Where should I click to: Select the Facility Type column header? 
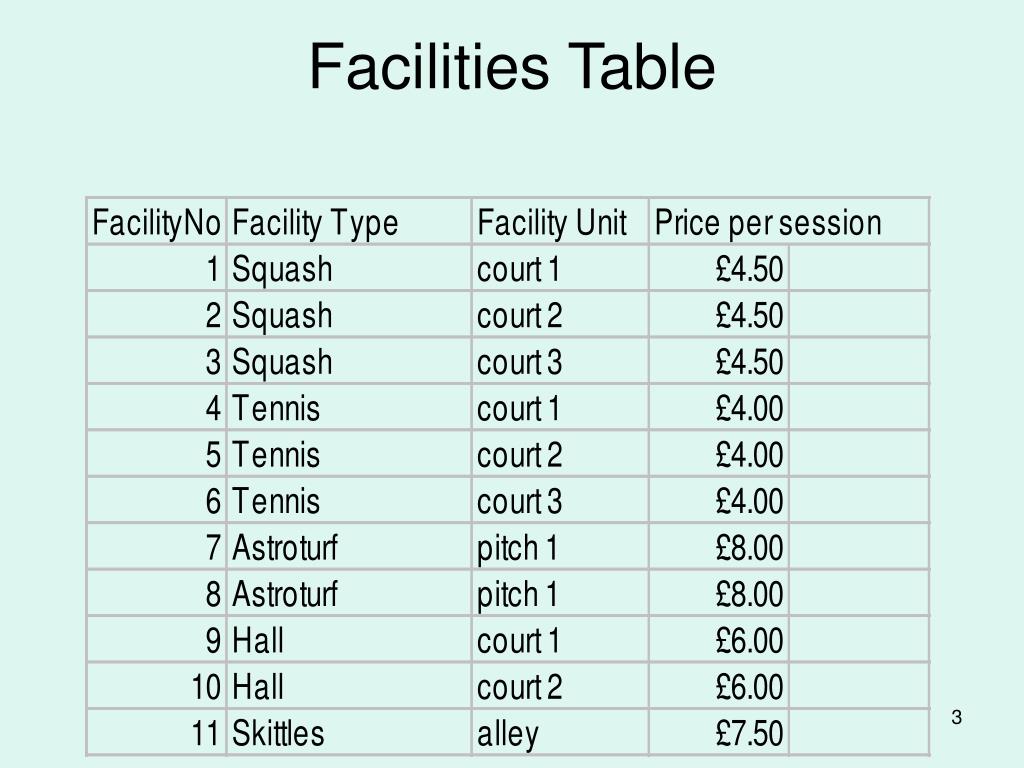coord(349,221)
